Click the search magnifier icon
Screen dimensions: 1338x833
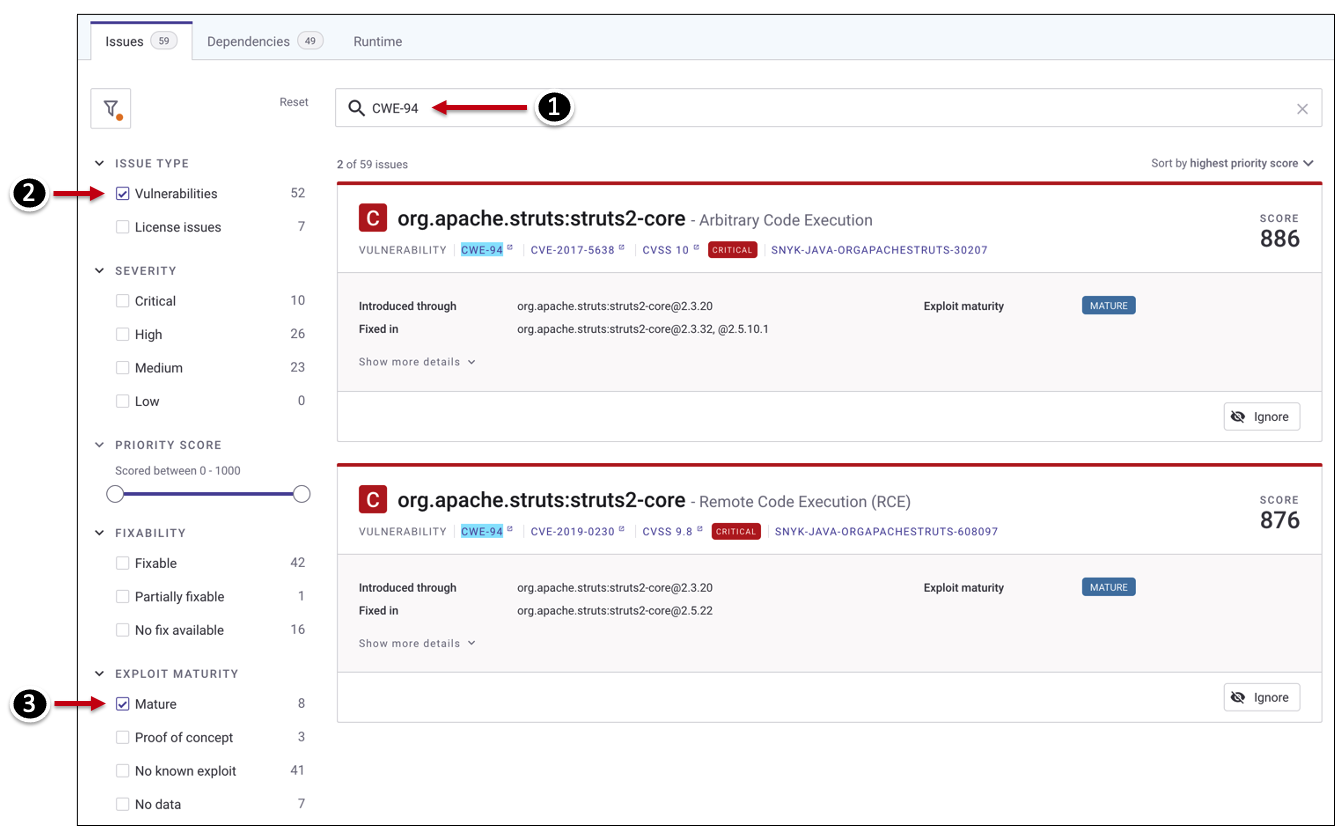[356, 108]
